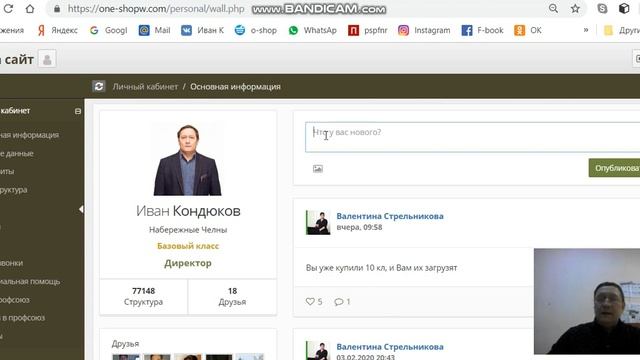Hide the sidebar with the left arrow
The height and width of the screenshot is (360, 640).
pyautogui.click(x=81, y=209)
